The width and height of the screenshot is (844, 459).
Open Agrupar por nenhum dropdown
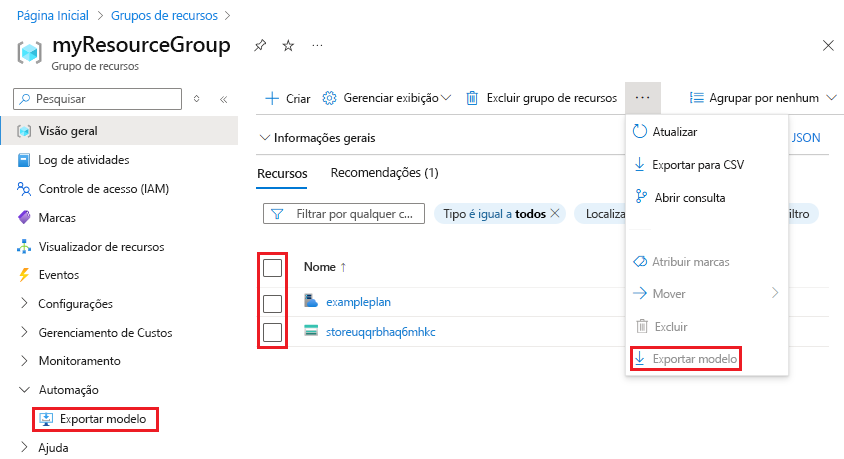click(763, 98)
